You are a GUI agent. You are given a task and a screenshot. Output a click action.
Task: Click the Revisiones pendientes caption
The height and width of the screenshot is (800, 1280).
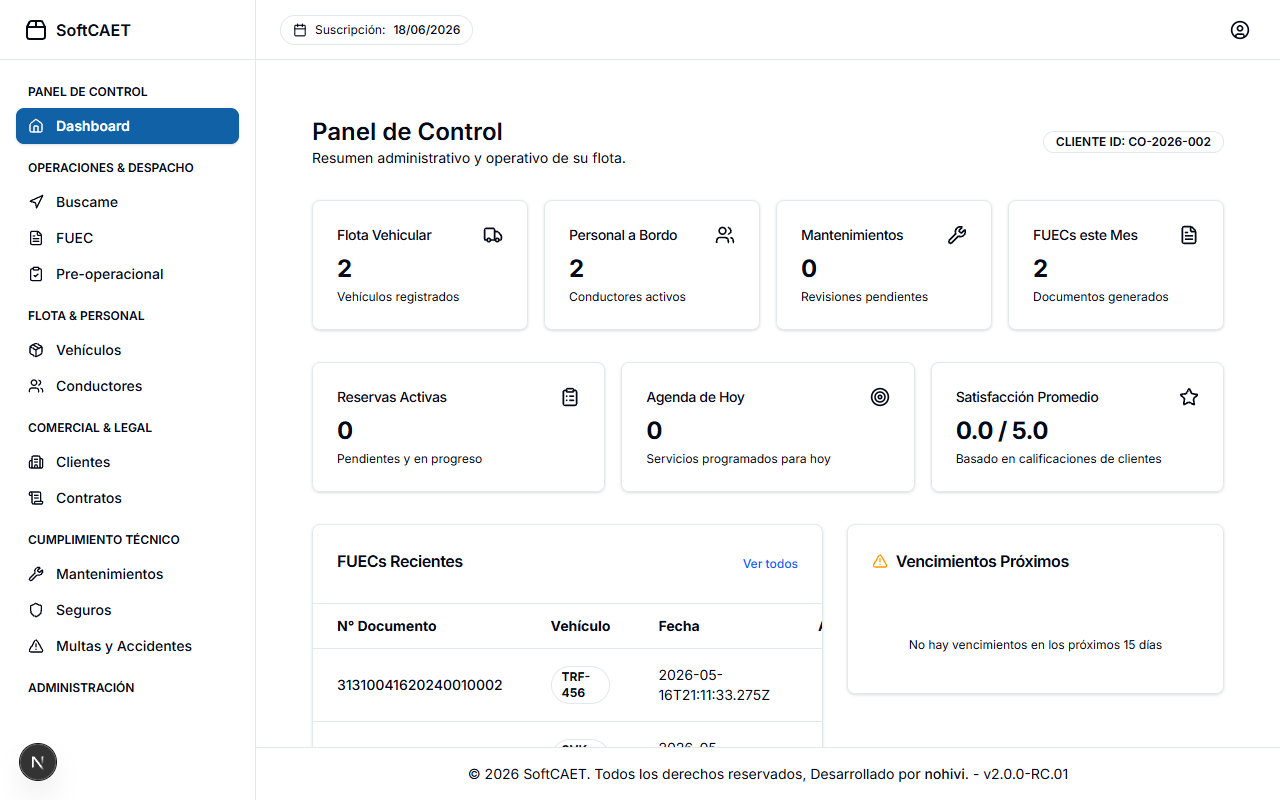click(864, 297)
